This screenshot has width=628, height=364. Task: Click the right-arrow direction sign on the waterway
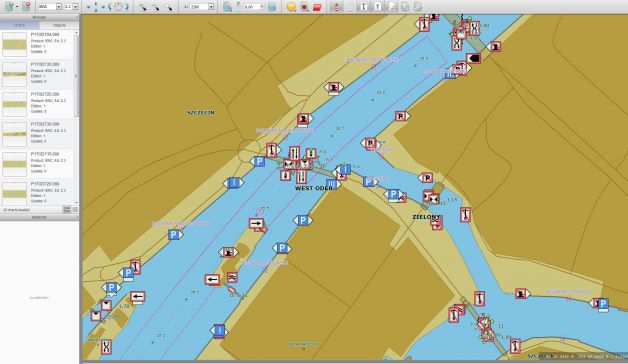(256, 223)
